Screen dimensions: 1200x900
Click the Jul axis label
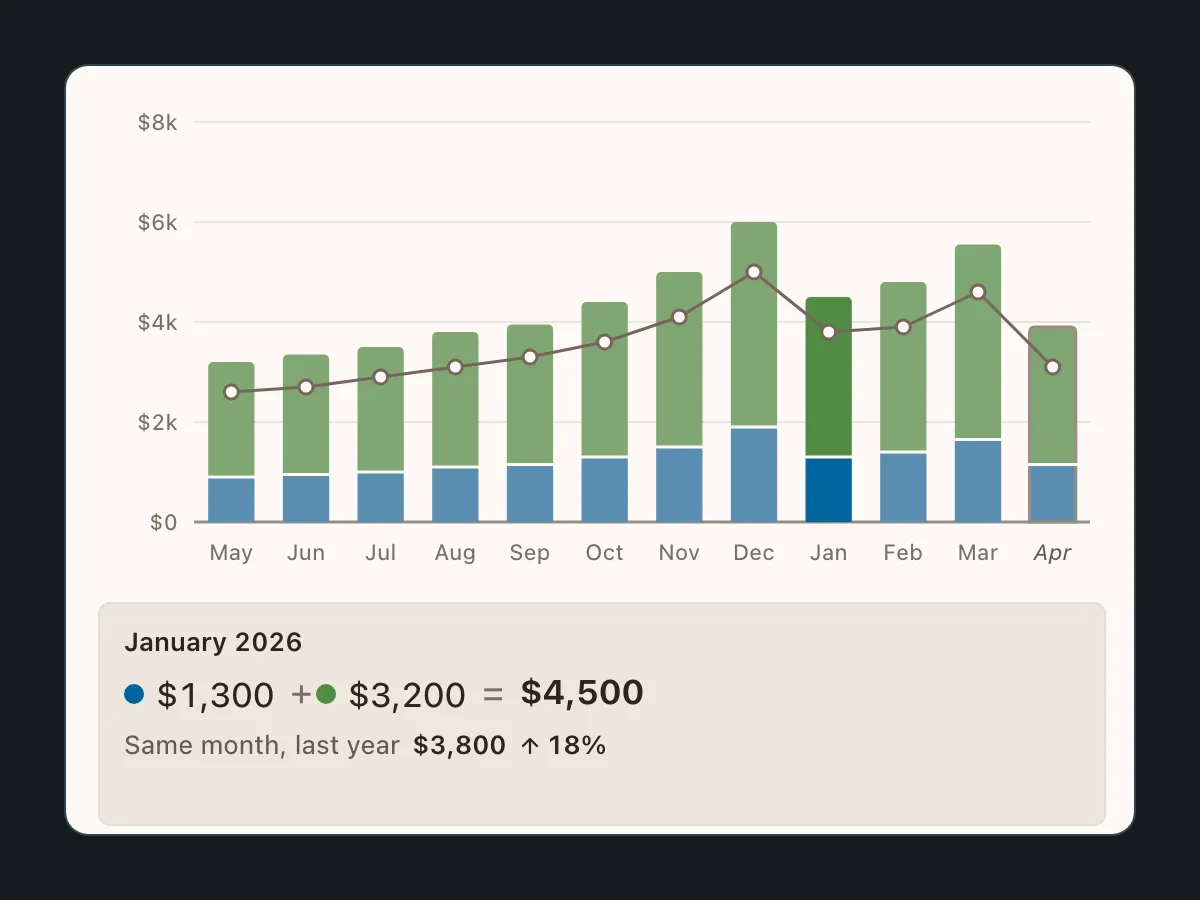(380, 553)
